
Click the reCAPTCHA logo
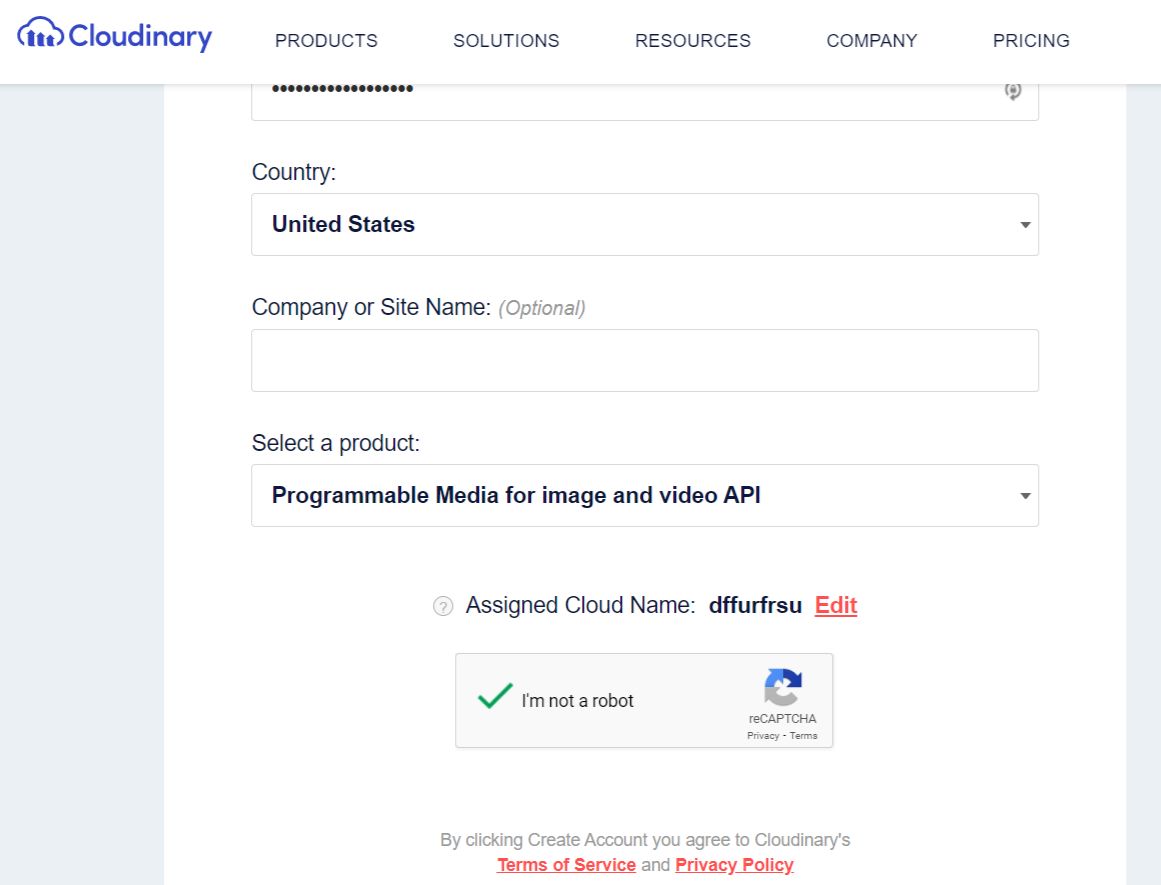(x=783, y=687)
